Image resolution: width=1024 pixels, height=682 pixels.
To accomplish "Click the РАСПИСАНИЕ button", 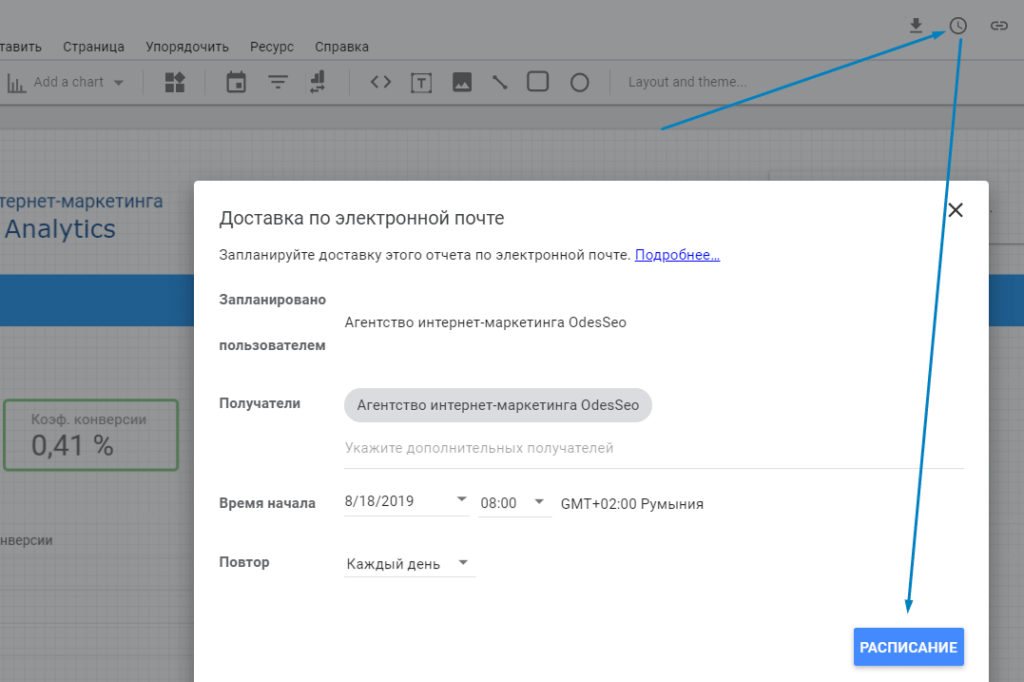I will point(908,647).
